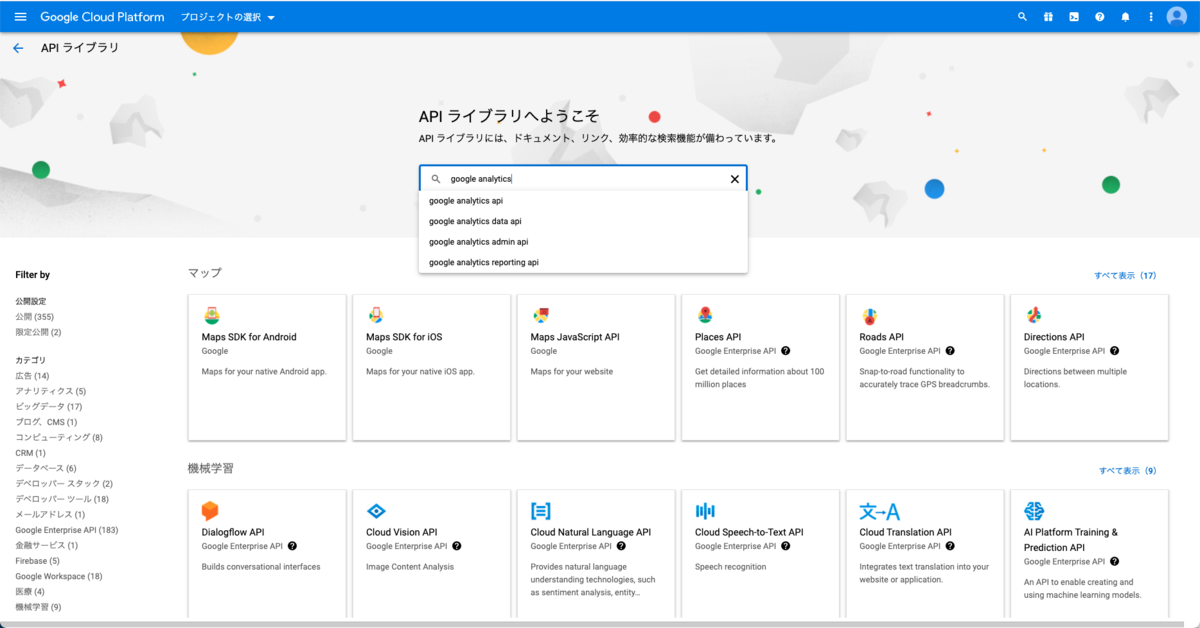
Task: Show all 17 Maps APIs via すべて表示
Action: tap(1125, 275)
